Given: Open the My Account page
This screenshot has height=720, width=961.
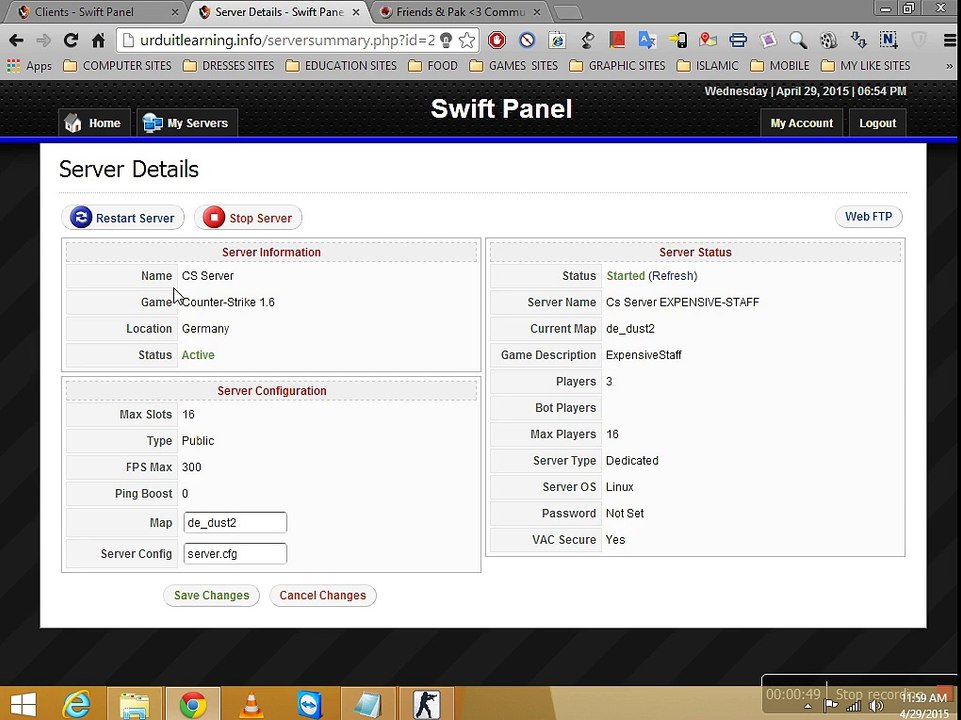Looking at the screenshot, I should click(802, 123).
